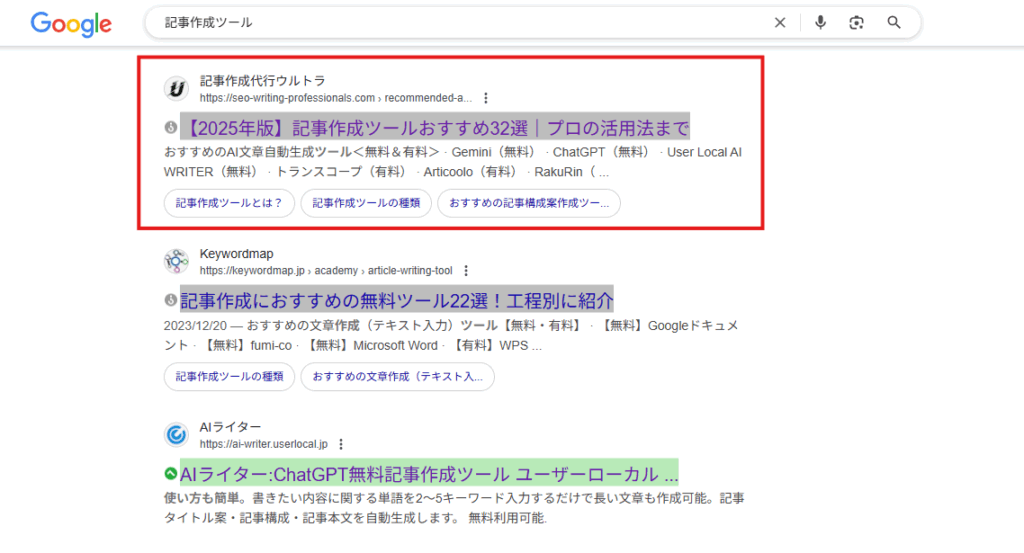
Task: Start voice search with microphone icon
Action: (820, 23)
